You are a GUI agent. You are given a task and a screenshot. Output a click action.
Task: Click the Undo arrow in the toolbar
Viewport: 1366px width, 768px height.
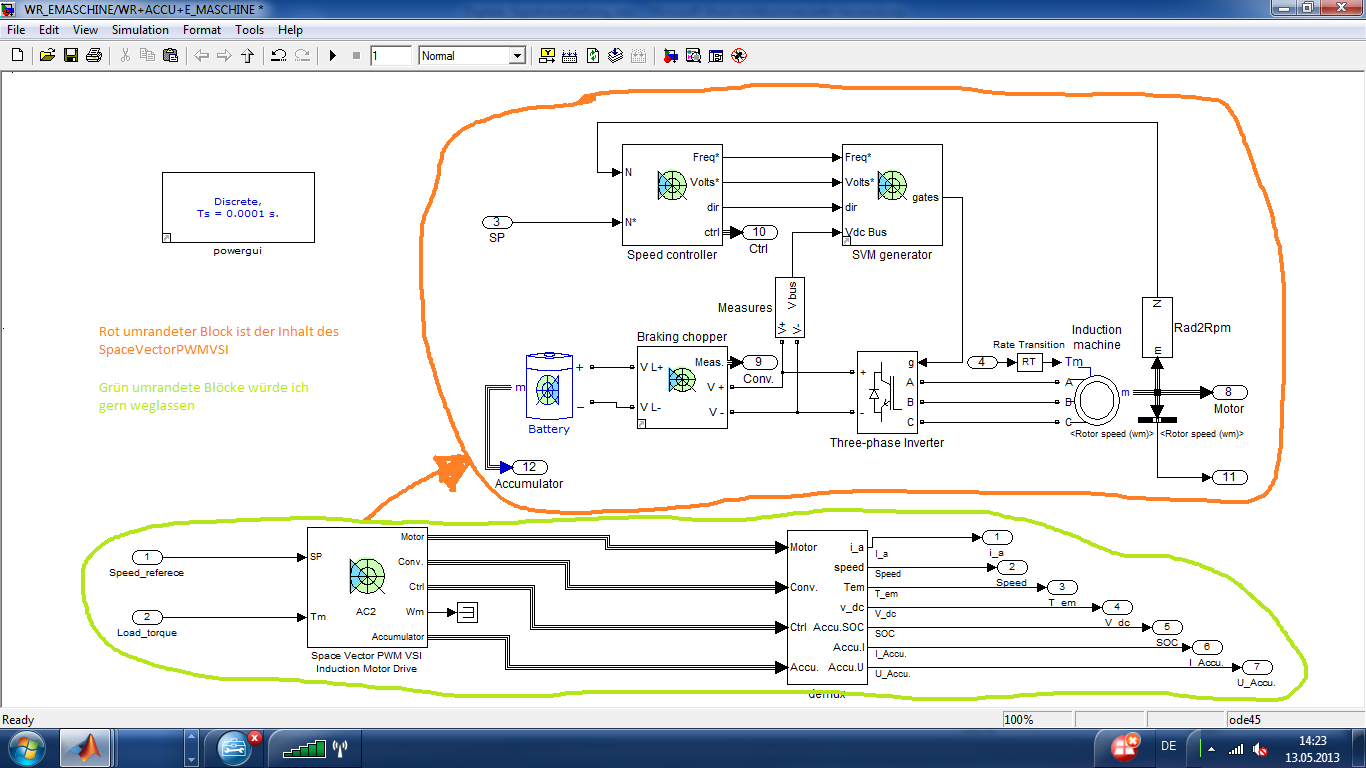pyautogui.click(x=279, y=56)
